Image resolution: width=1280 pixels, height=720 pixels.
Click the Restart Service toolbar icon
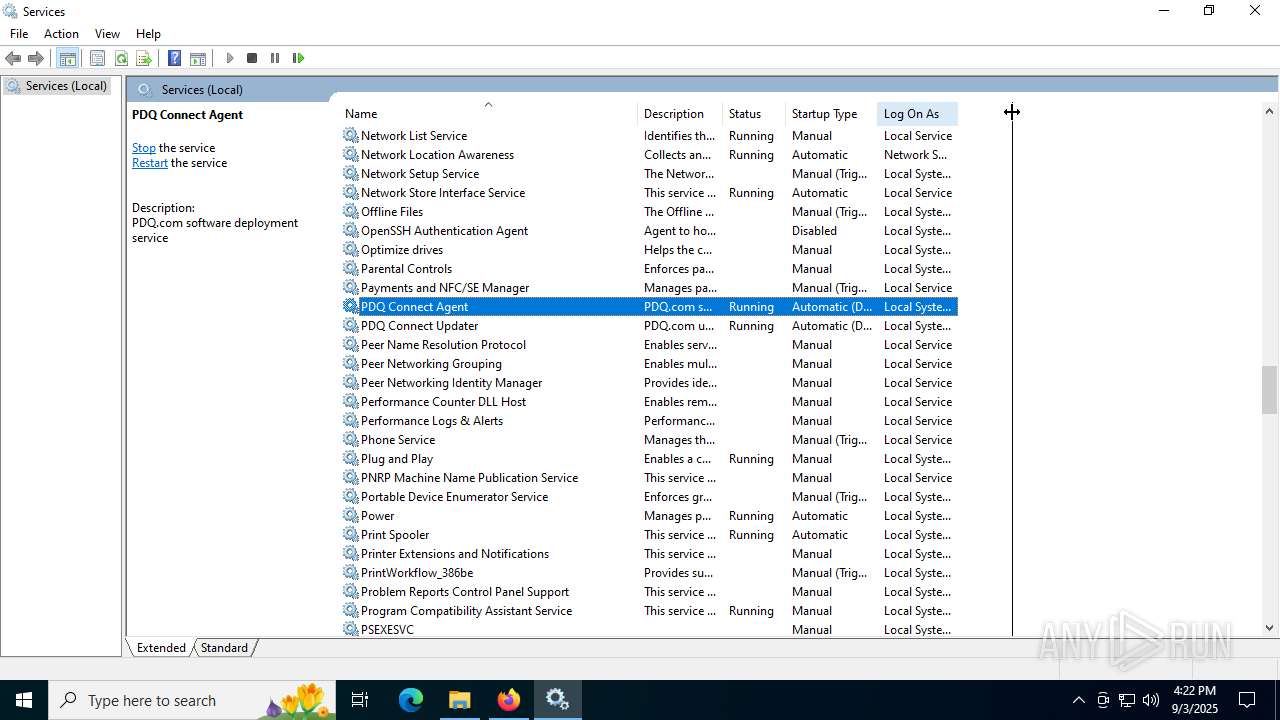coord(298,58)
